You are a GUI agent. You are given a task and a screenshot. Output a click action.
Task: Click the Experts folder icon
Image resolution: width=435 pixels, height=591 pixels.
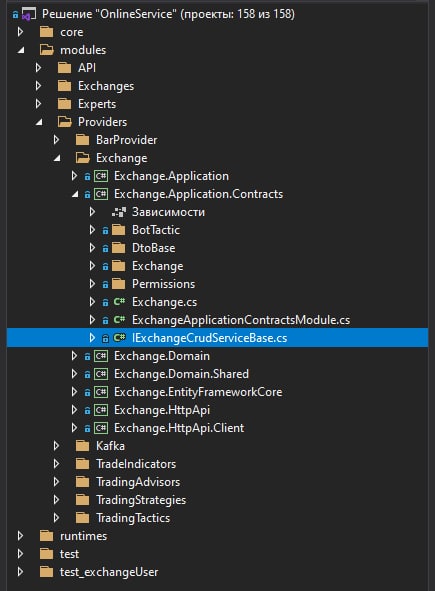click(64, 104)
